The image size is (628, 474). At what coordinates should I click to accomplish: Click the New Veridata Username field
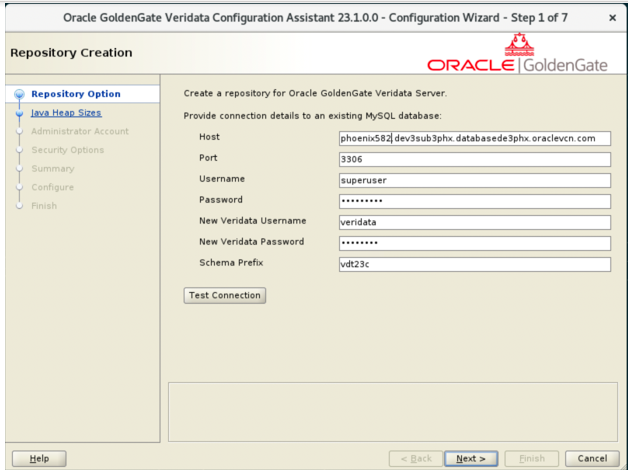pyautogui.click(x=475, y=222)
